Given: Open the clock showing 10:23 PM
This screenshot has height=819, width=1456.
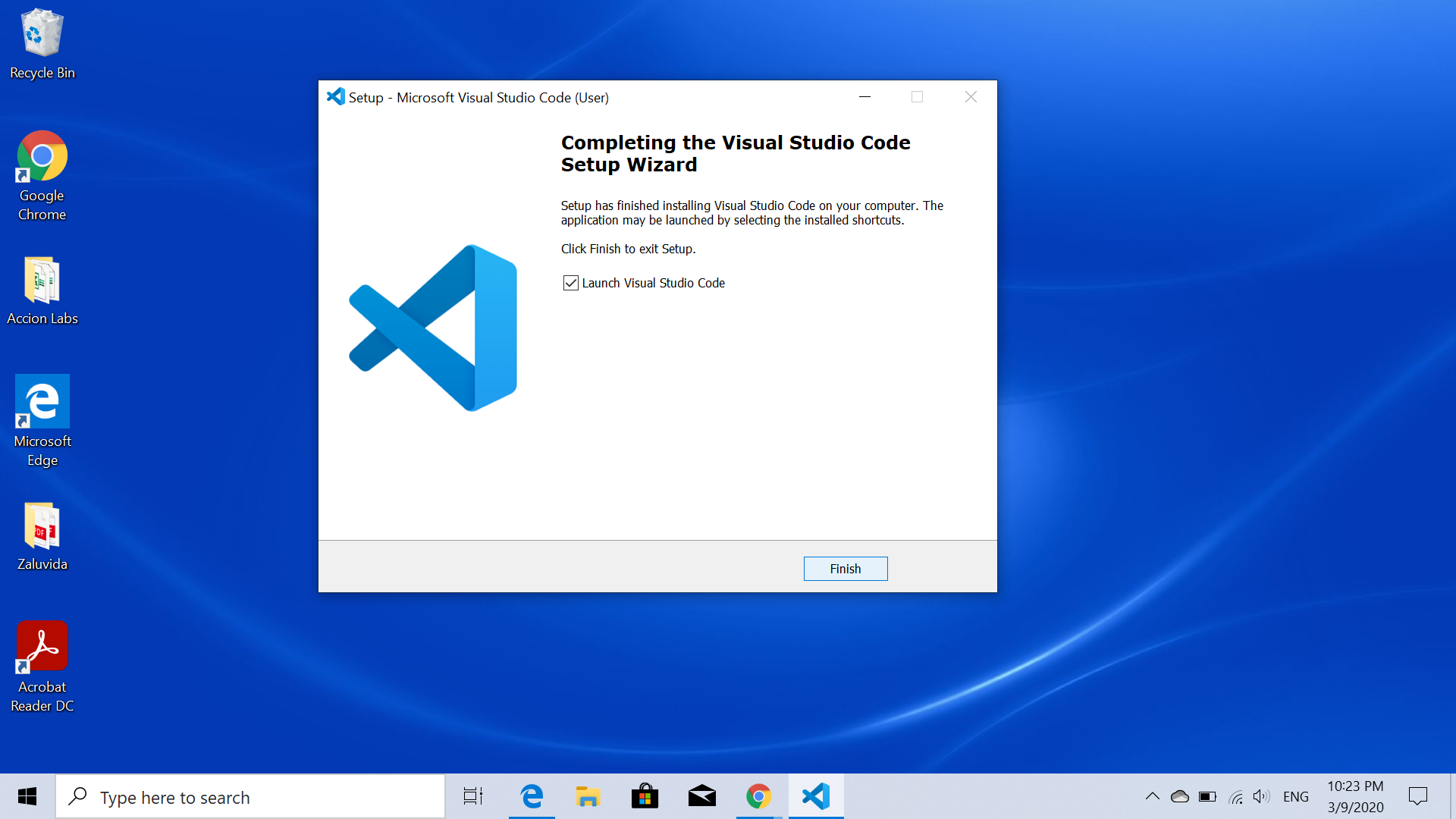Looking at the screenshot, I should coord(1355,796).
